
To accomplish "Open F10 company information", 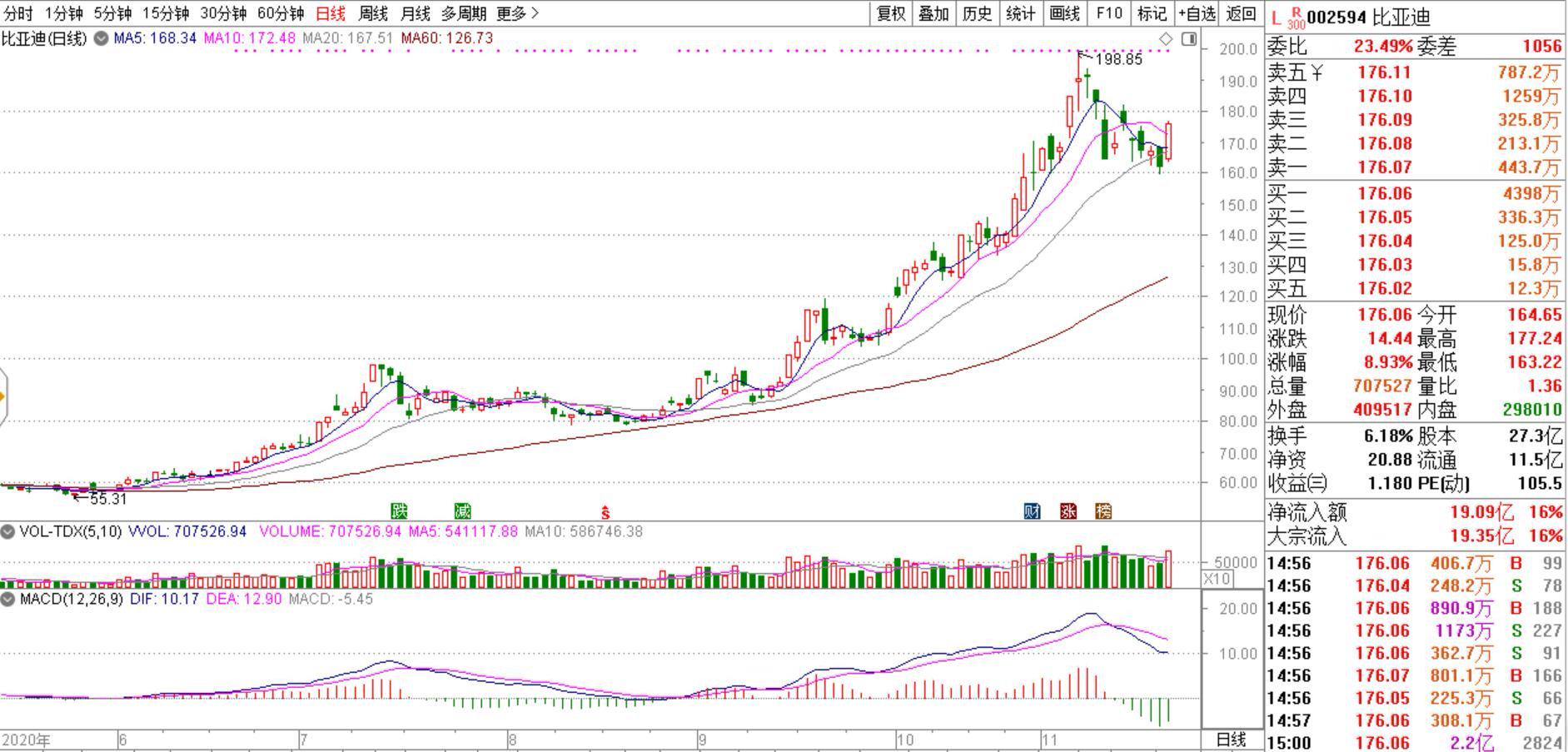I will coord(1109,13).
